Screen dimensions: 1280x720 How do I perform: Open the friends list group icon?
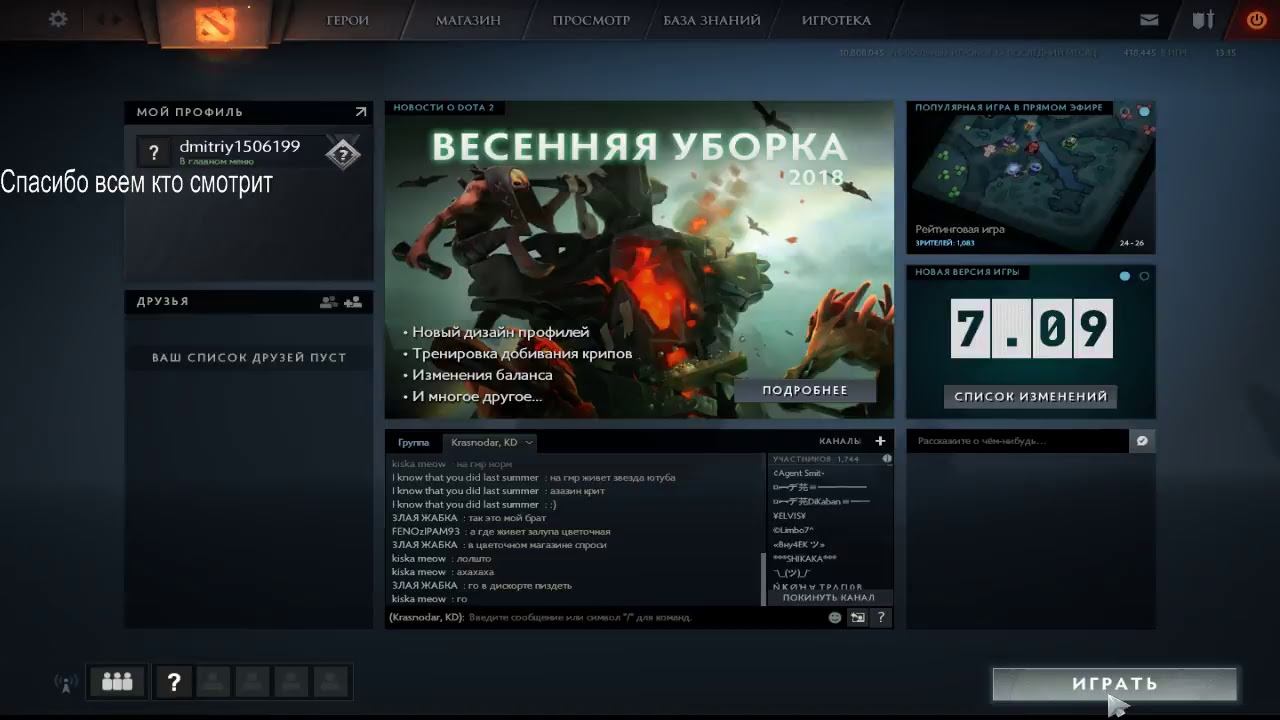[x=329, y=301]
